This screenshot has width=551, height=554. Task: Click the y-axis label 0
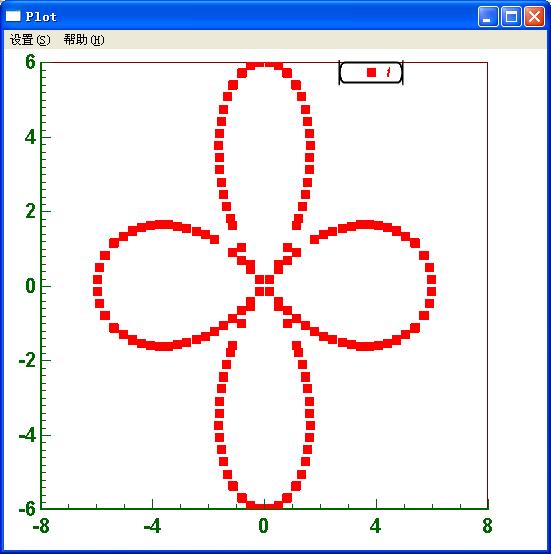30,286
